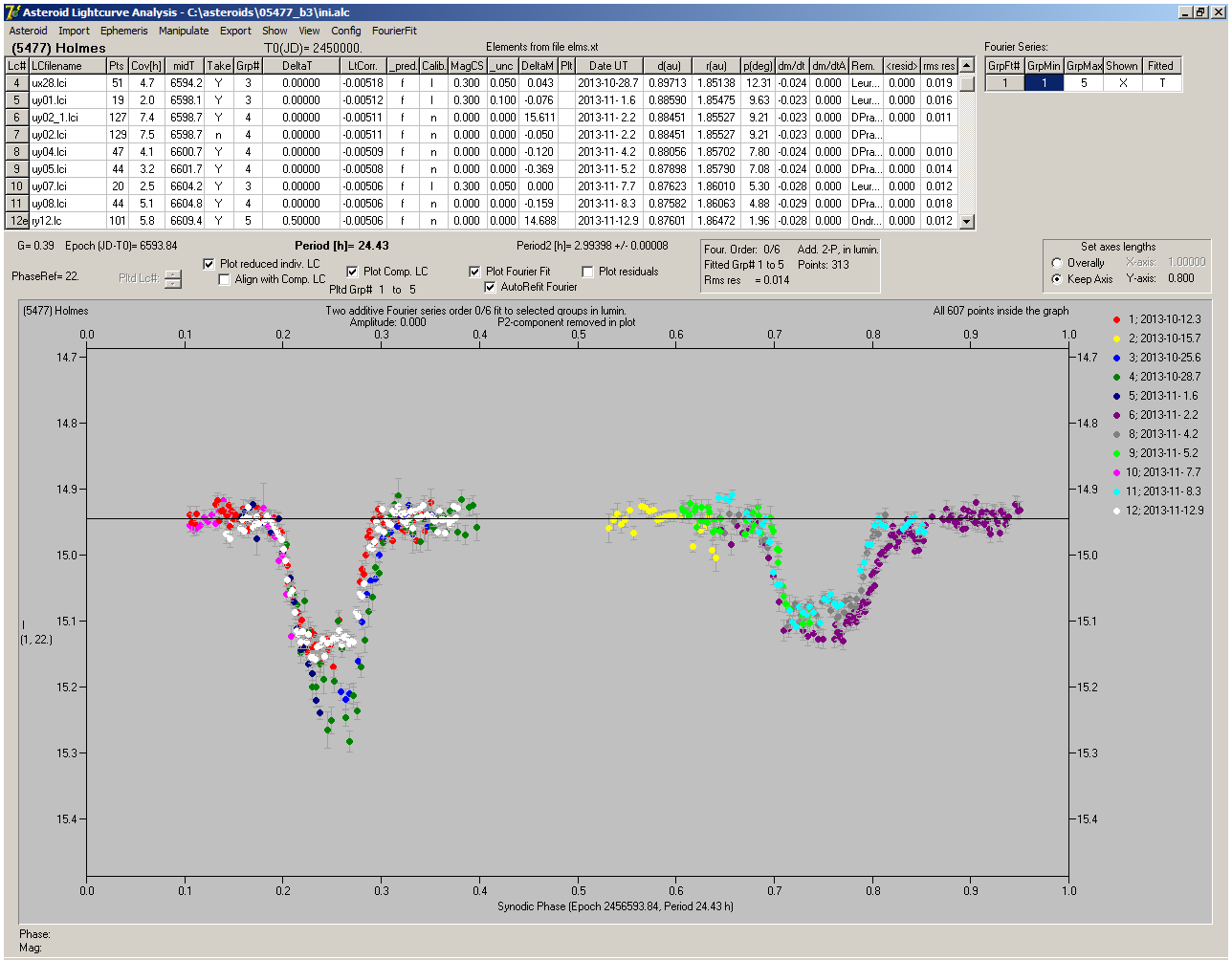1232x960 pixels.
Task: Click the Fitted T cell in Fourier Series
Action: pos(1161,83)
